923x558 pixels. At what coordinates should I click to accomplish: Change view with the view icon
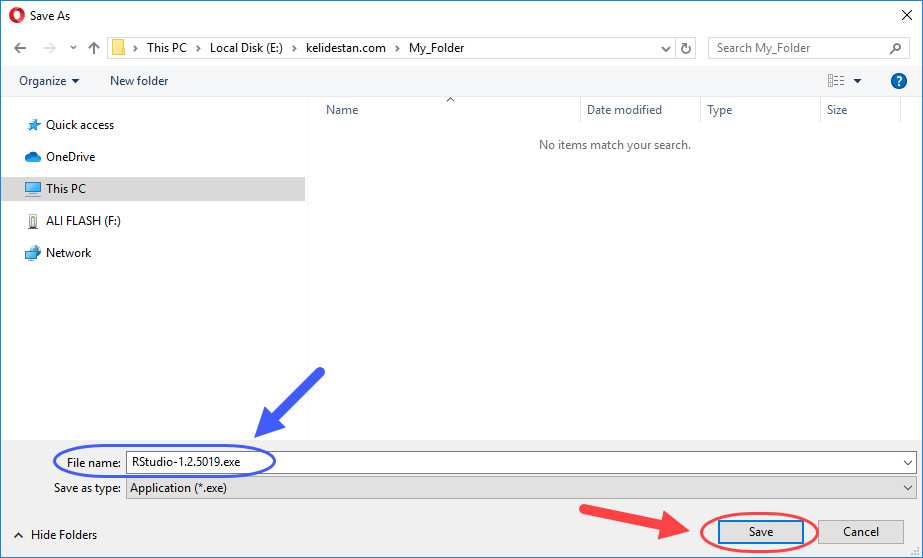point(836,81)
